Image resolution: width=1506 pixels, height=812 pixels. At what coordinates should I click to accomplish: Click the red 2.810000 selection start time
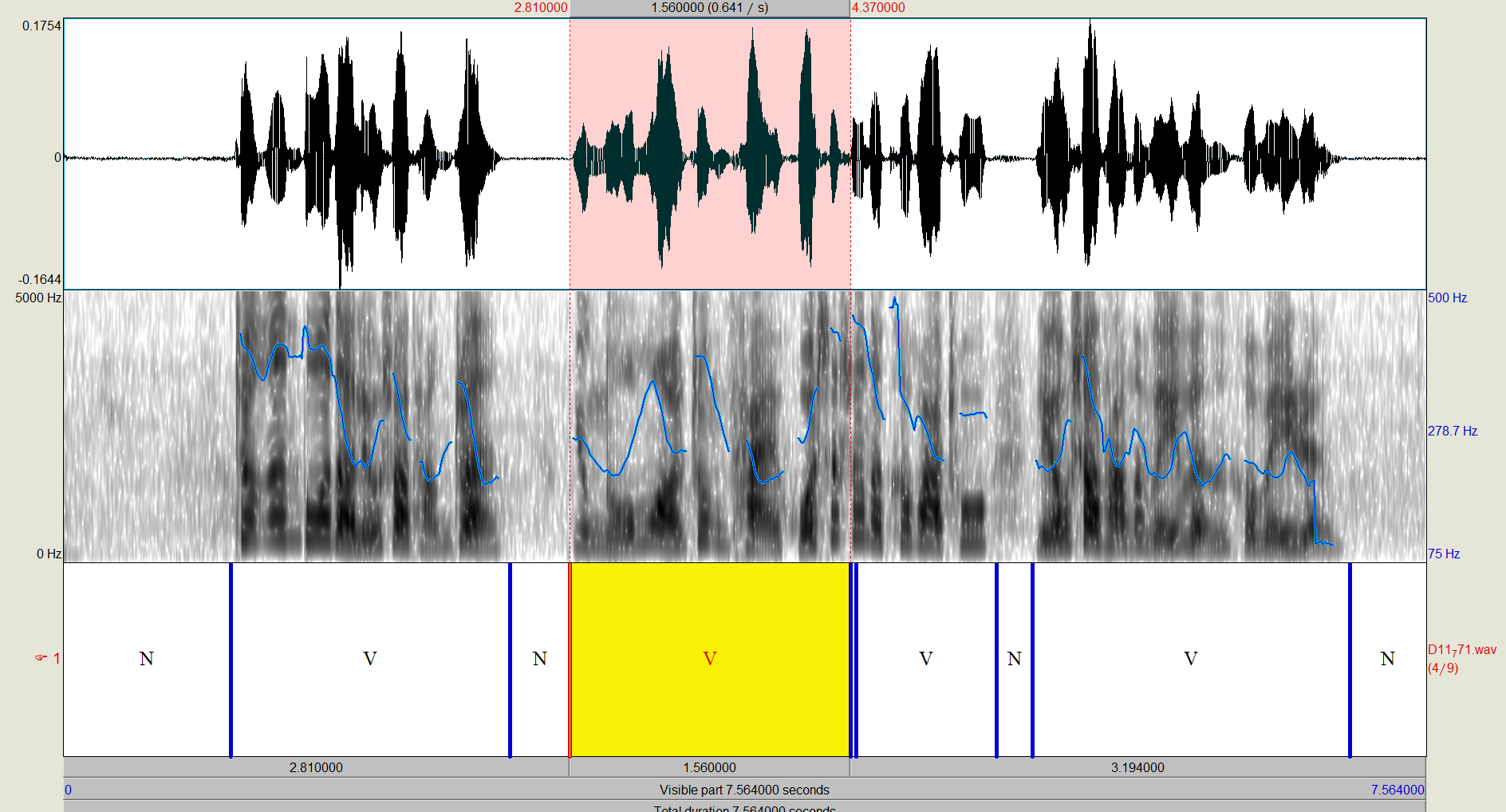coord(541,8)
